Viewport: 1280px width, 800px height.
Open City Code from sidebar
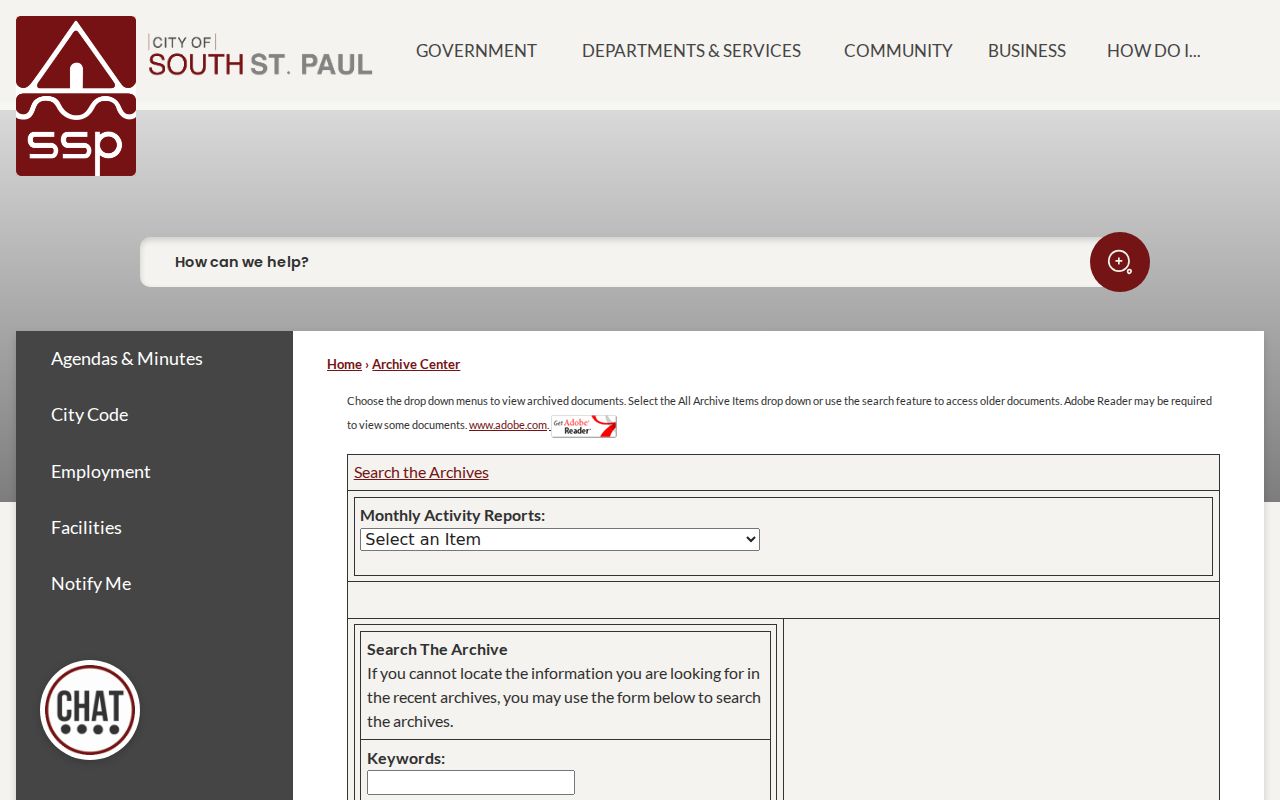[89, 415]
